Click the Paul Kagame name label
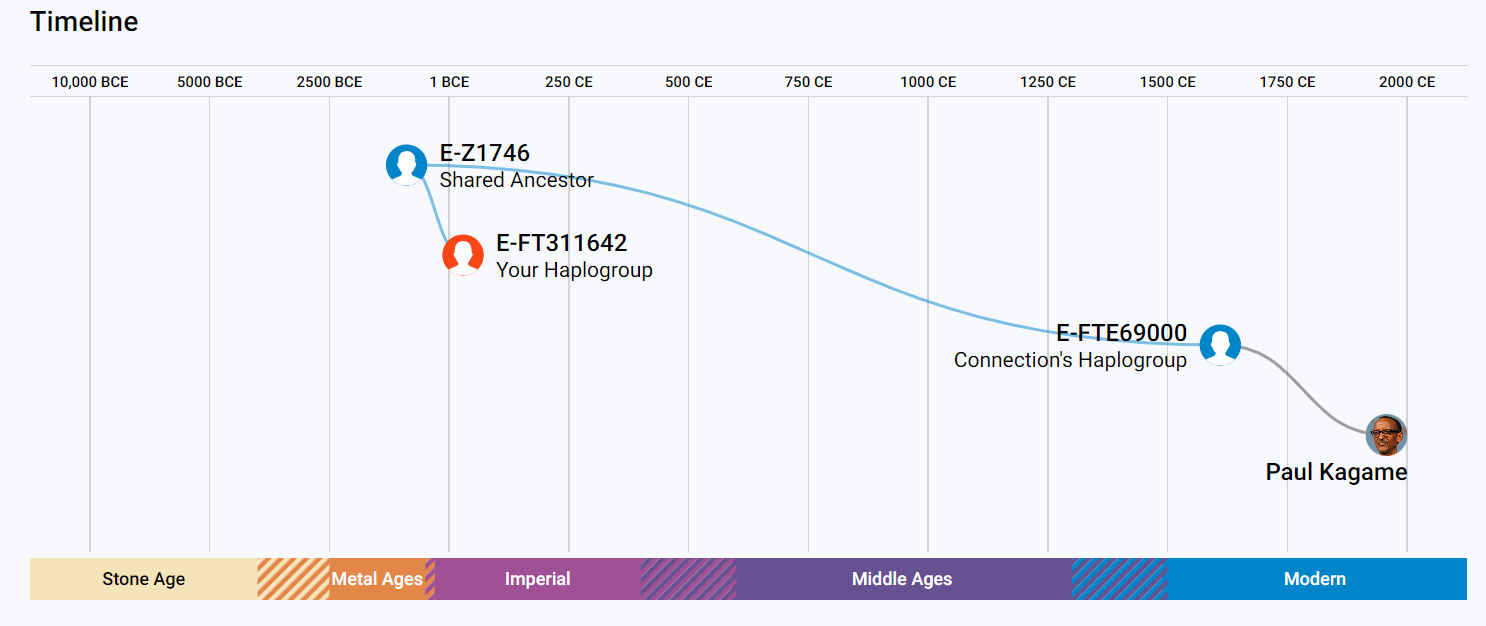 point(1336,472)
